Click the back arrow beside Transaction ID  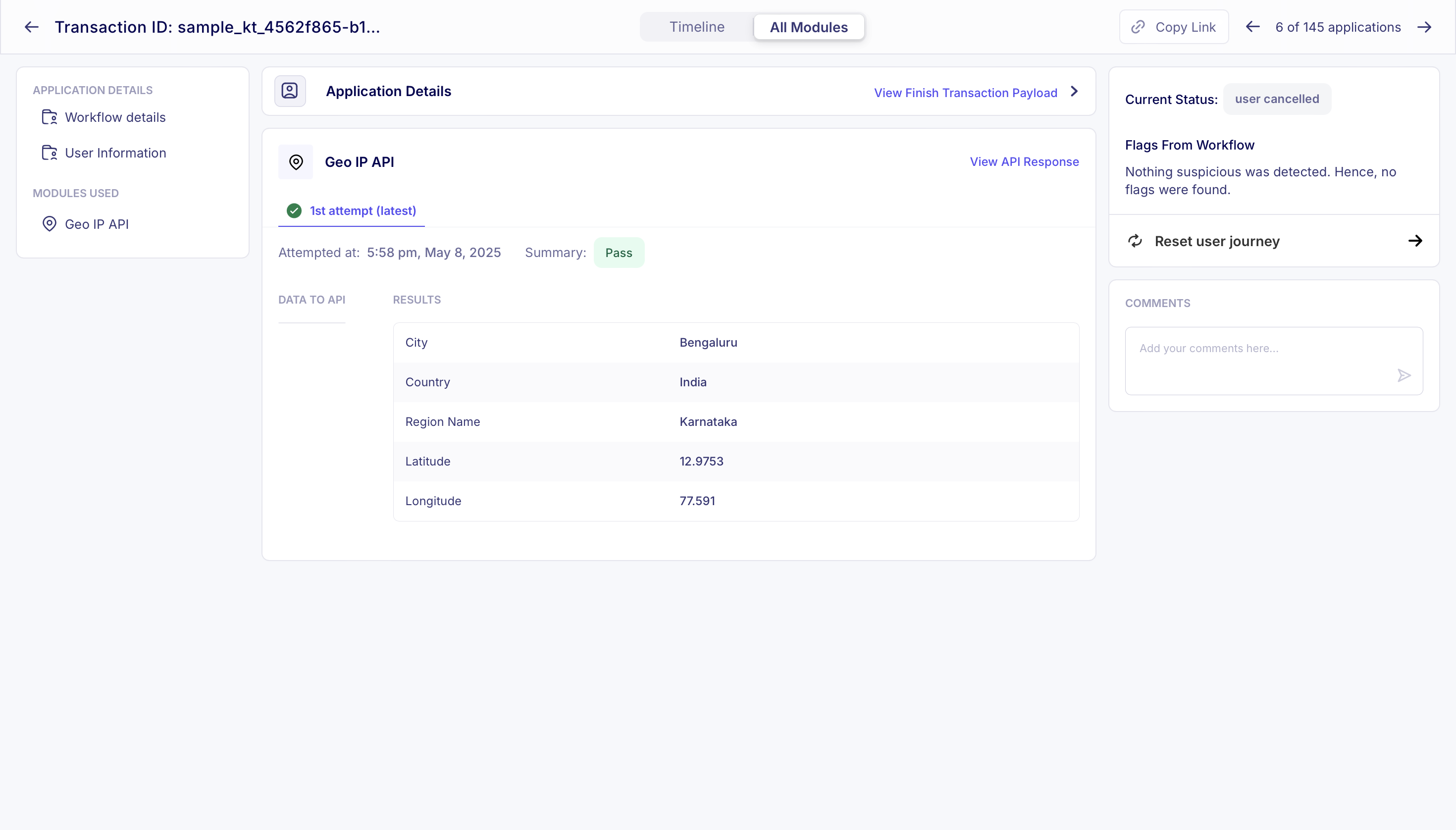pos(31,26)
